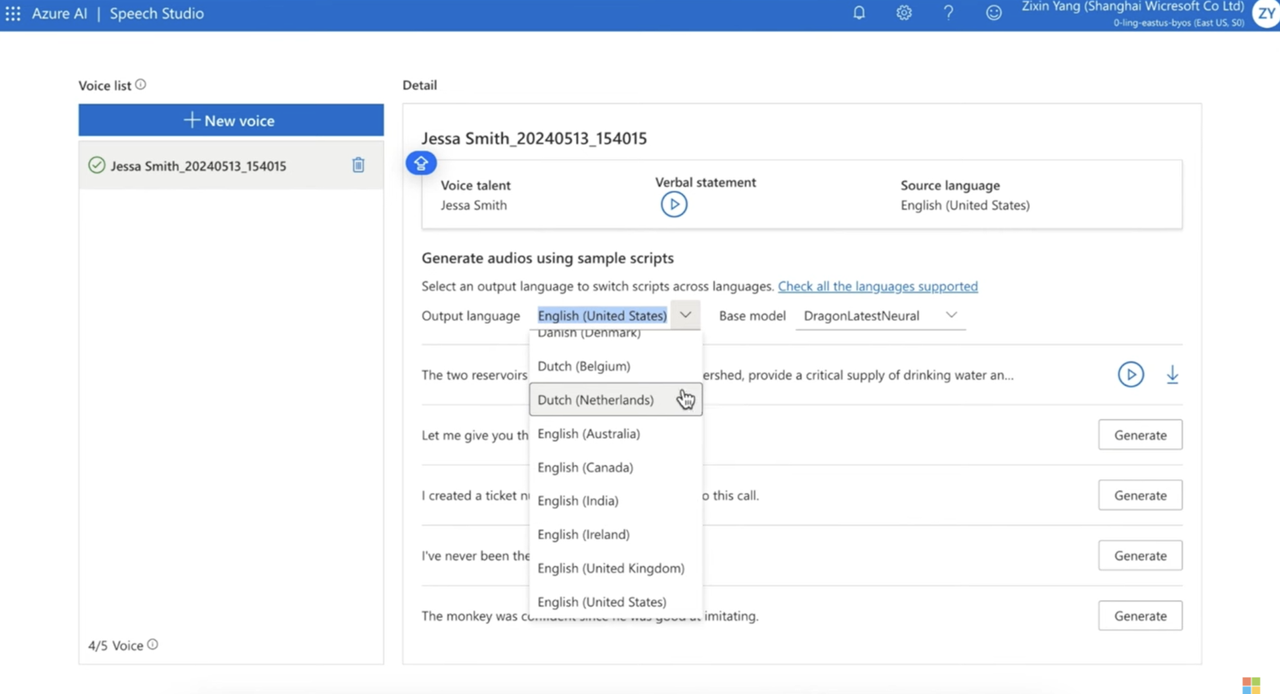Click the detail title Jessa Smith_20240513_154015
The image size is (1280, 694).
pos(534,138)
